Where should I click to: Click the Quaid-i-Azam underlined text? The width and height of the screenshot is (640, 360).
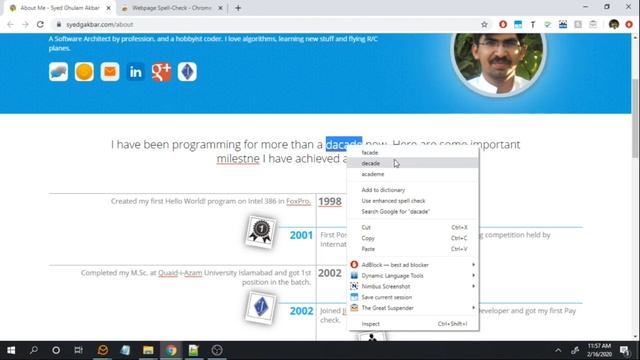pyautogui.click(x=180, y=273)
